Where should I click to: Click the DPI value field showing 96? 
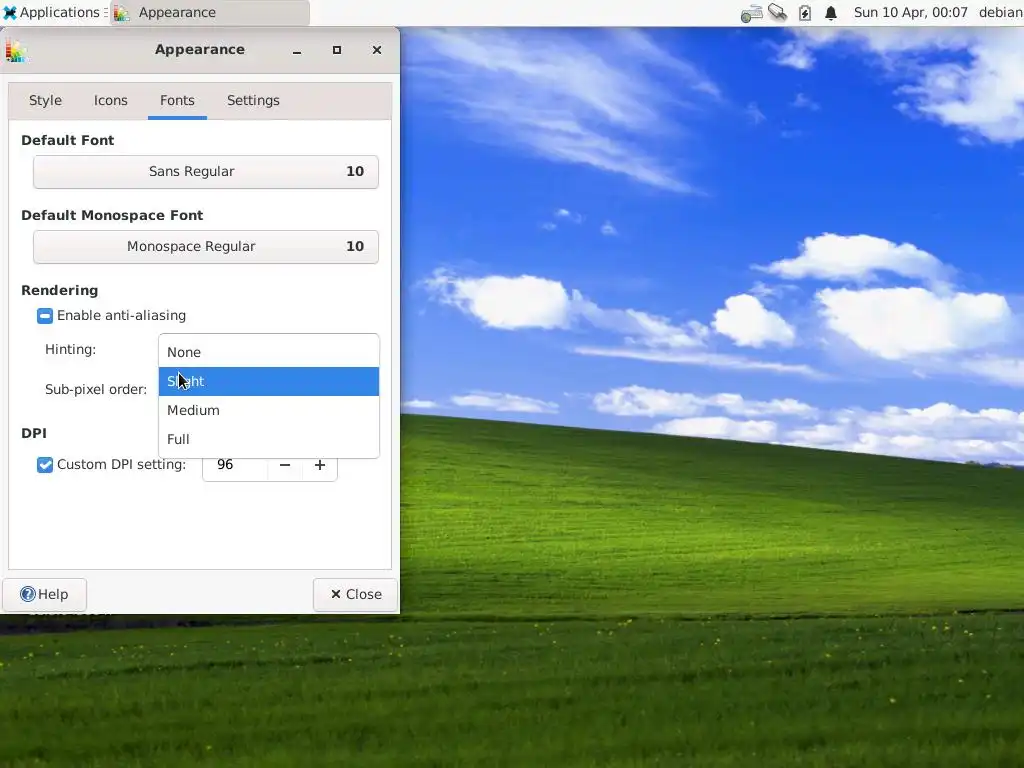click(x=235, y=465)
